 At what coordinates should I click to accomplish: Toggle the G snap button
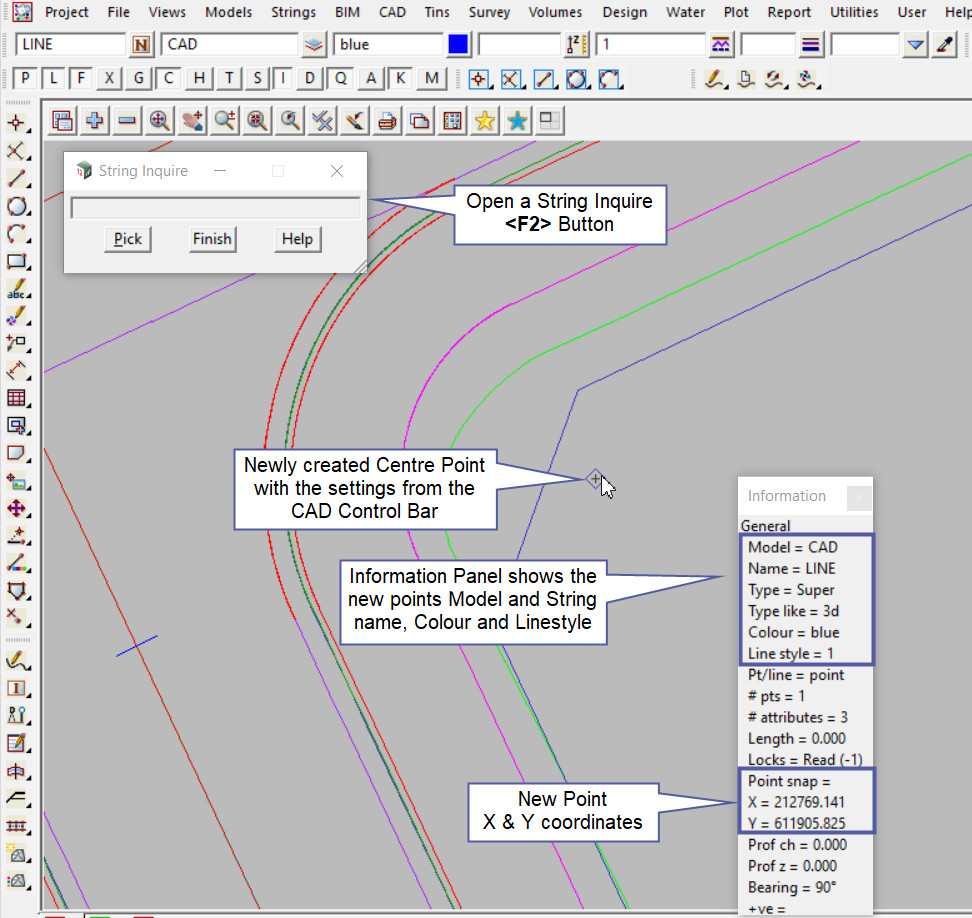(x=139, y=79)
